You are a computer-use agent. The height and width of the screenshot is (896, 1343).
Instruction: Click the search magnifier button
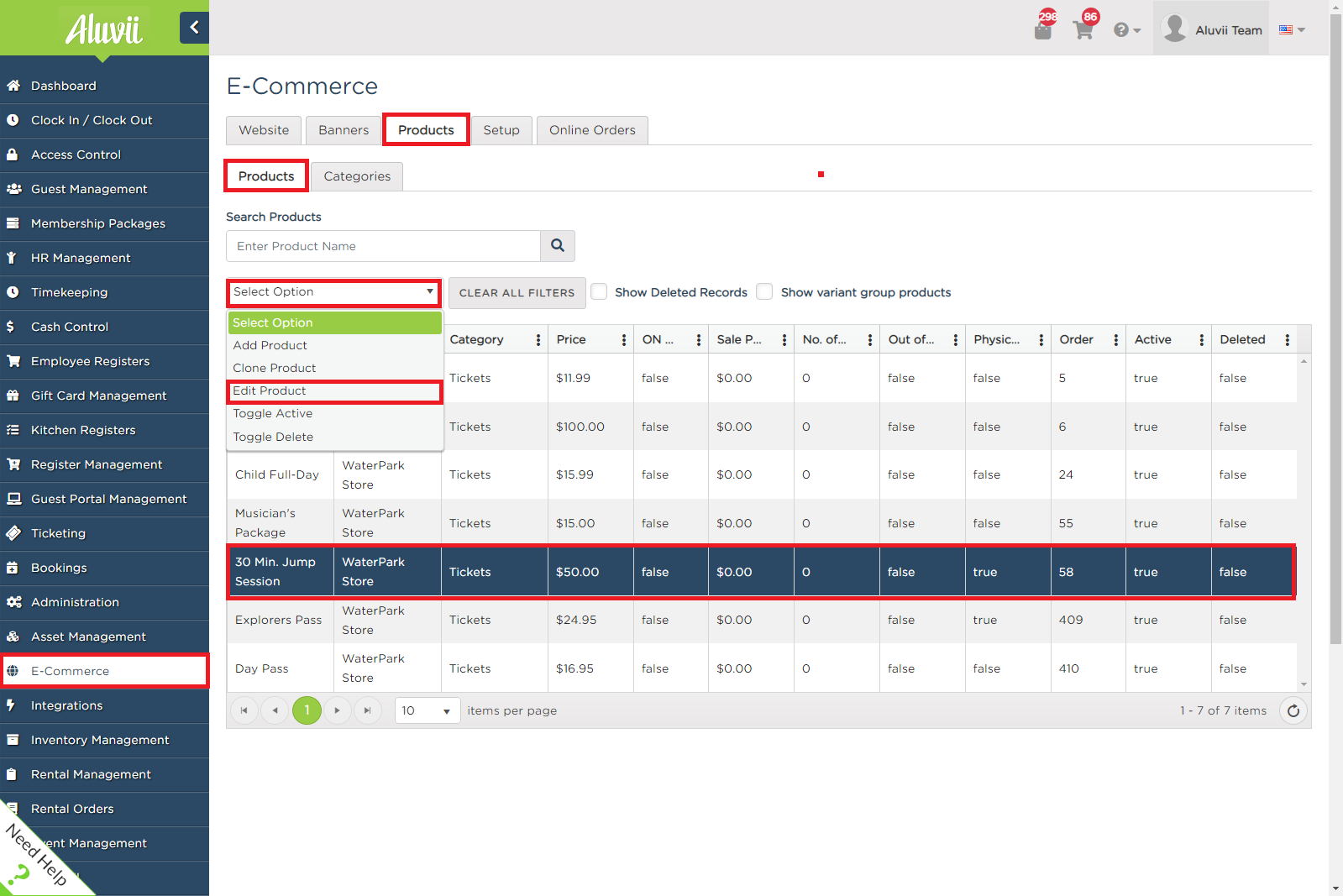tap(558, 246)
